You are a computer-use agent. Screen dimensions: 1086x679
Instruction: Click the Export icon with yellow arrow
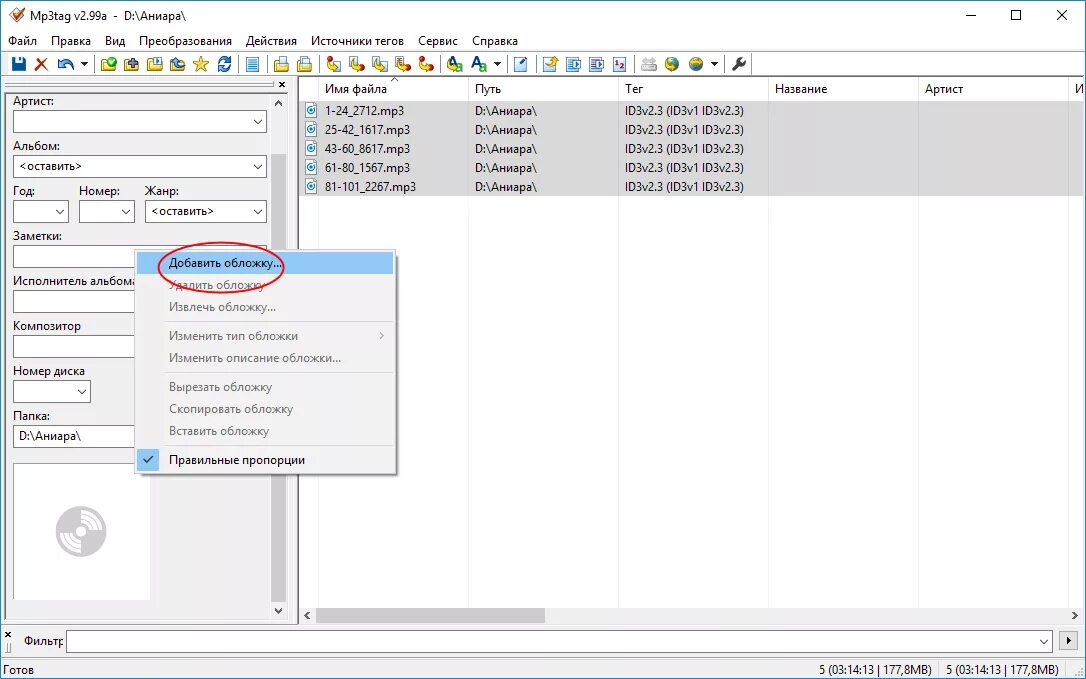[551, 64]
